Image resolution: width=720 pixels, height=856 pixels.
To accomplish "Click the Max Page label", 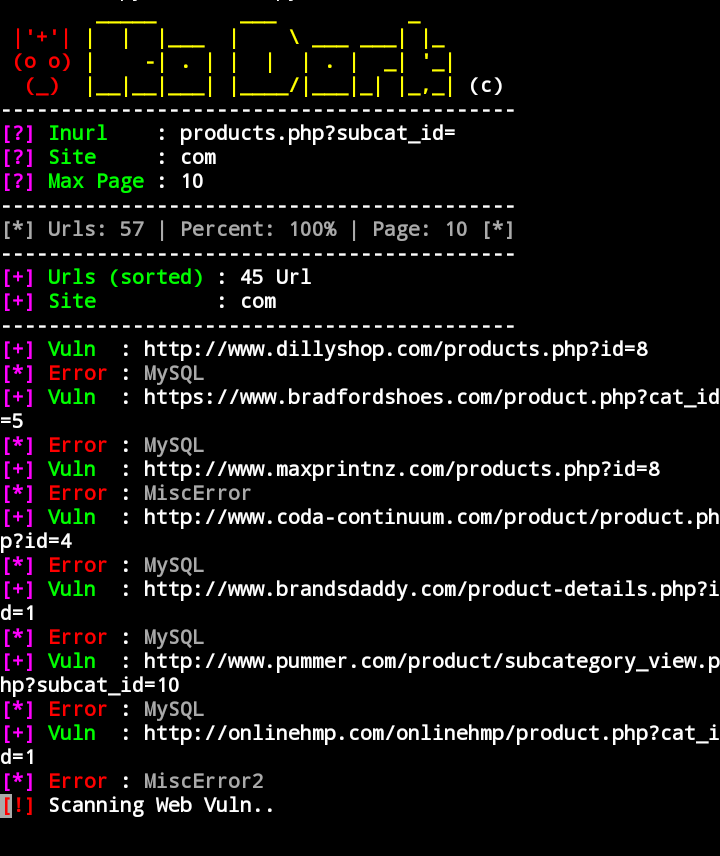I will (x=96, y=181).
